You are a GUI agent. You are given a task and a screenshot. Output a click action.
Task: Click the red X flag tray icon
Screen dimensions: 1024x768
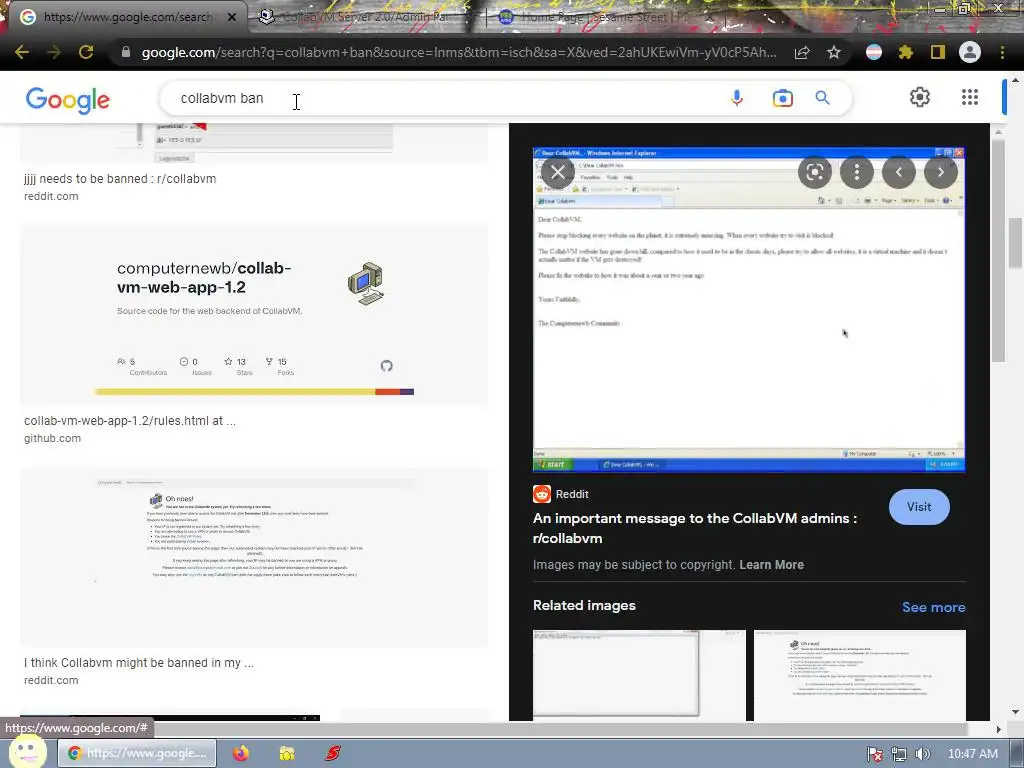(x=875, y=754)
